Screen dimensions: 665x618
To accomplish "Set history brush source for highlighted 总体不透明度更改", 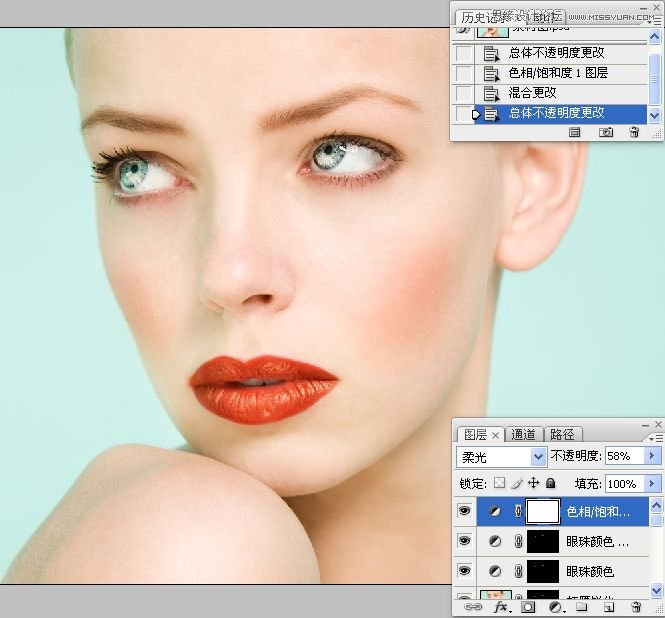I will [462, 114].
